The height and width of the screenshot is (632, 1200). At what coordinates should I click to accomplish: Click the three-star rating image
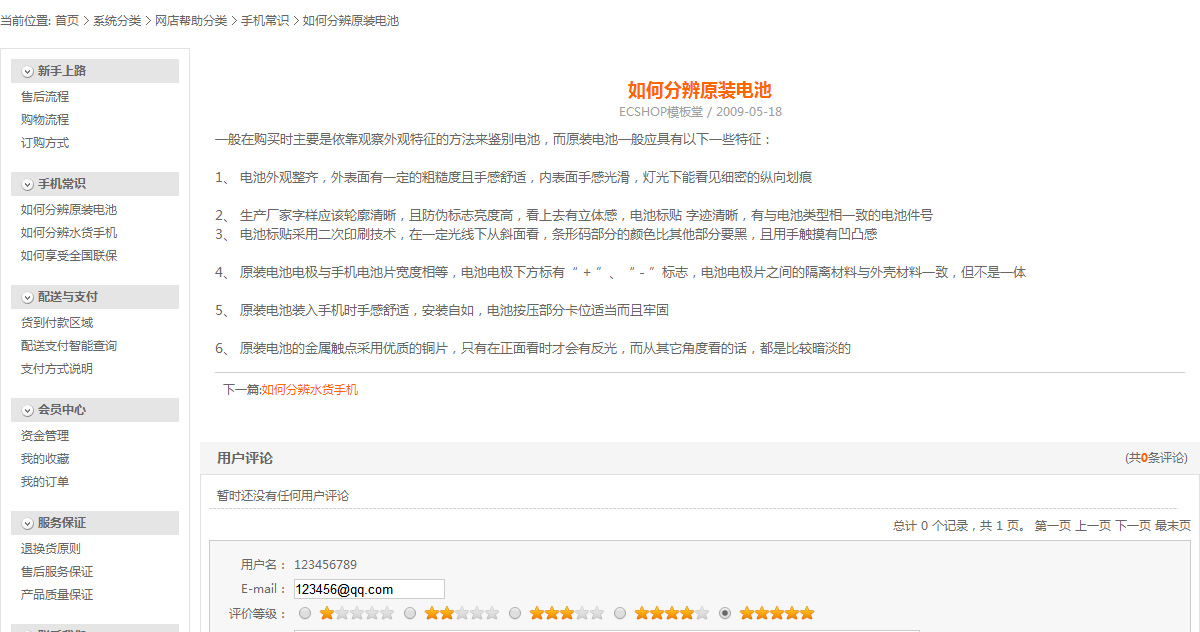tap(567, 613)
